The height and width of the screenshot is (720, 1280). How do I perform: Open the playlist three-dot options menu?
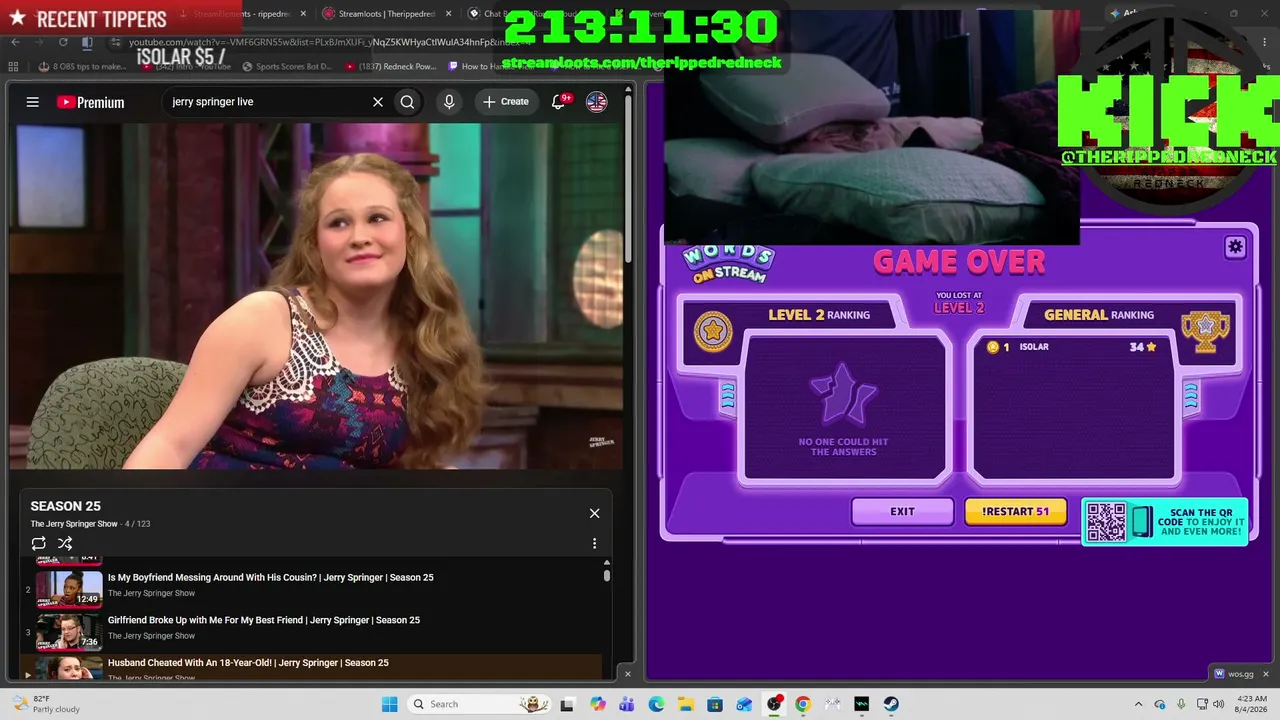tap(594, 543)
